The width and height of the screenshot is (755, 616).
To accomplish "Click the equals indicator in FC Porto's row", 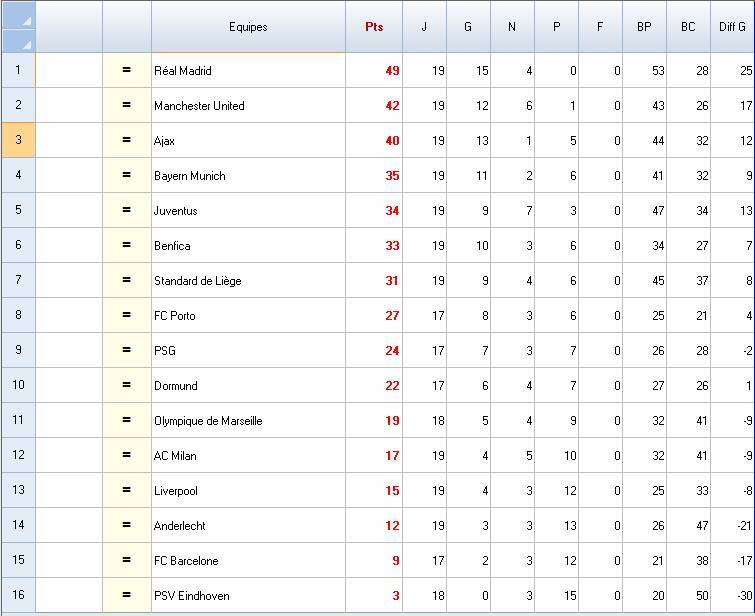I will click(126, 315).
